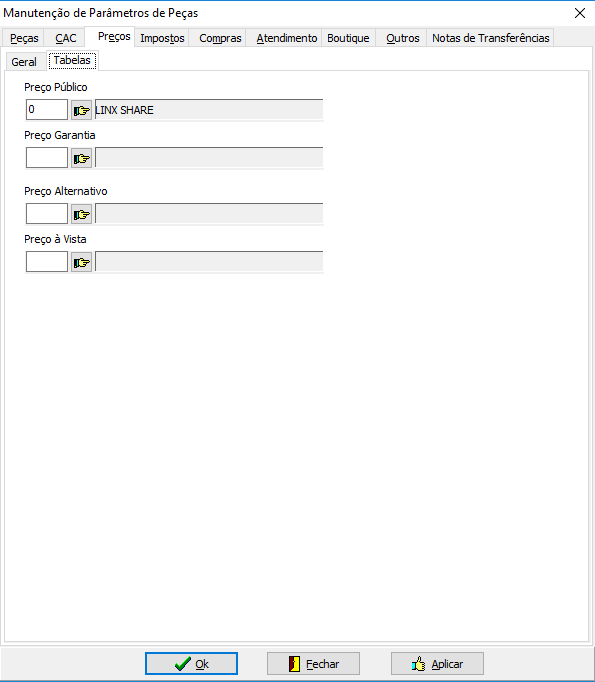The height and width of the screenshot is (682, 595).
Task: Open lookup for Preço Alternativo table
Action: [81, 214]
